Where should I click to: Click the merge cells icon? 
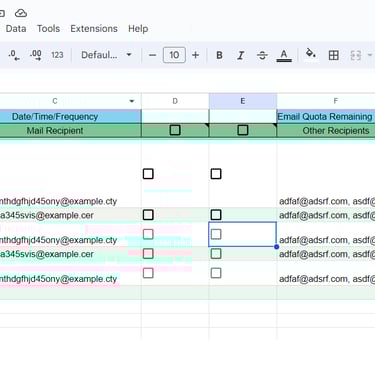click(x=356, y=55)
